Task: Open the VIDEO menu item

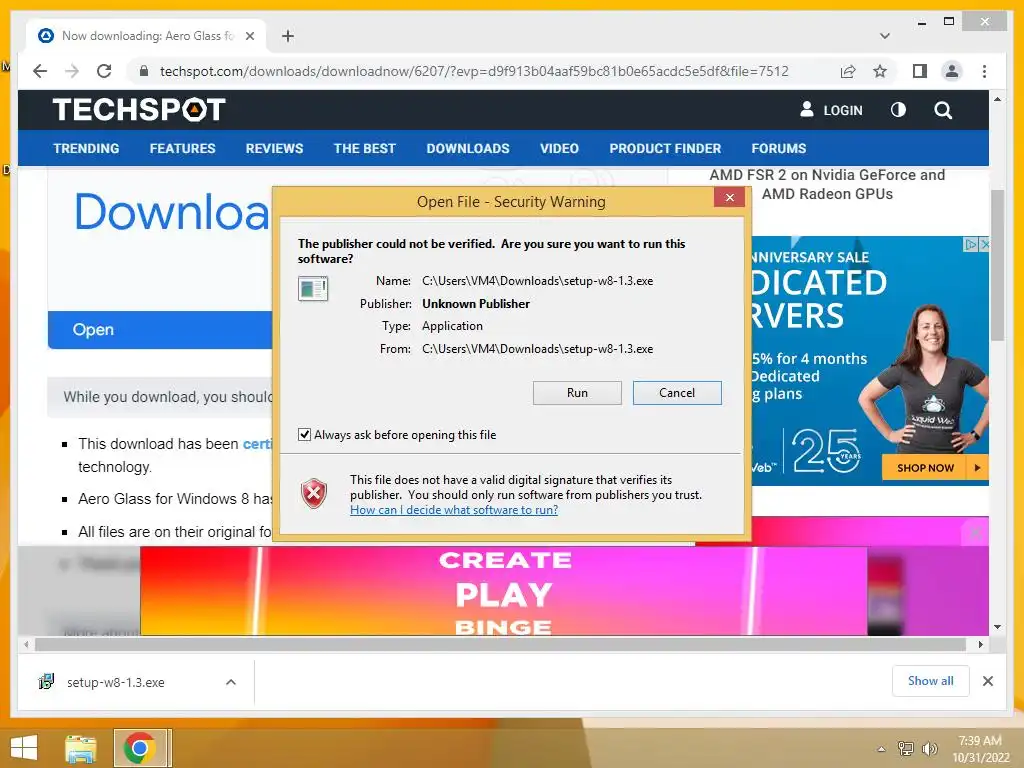Action: click(559, 148)
